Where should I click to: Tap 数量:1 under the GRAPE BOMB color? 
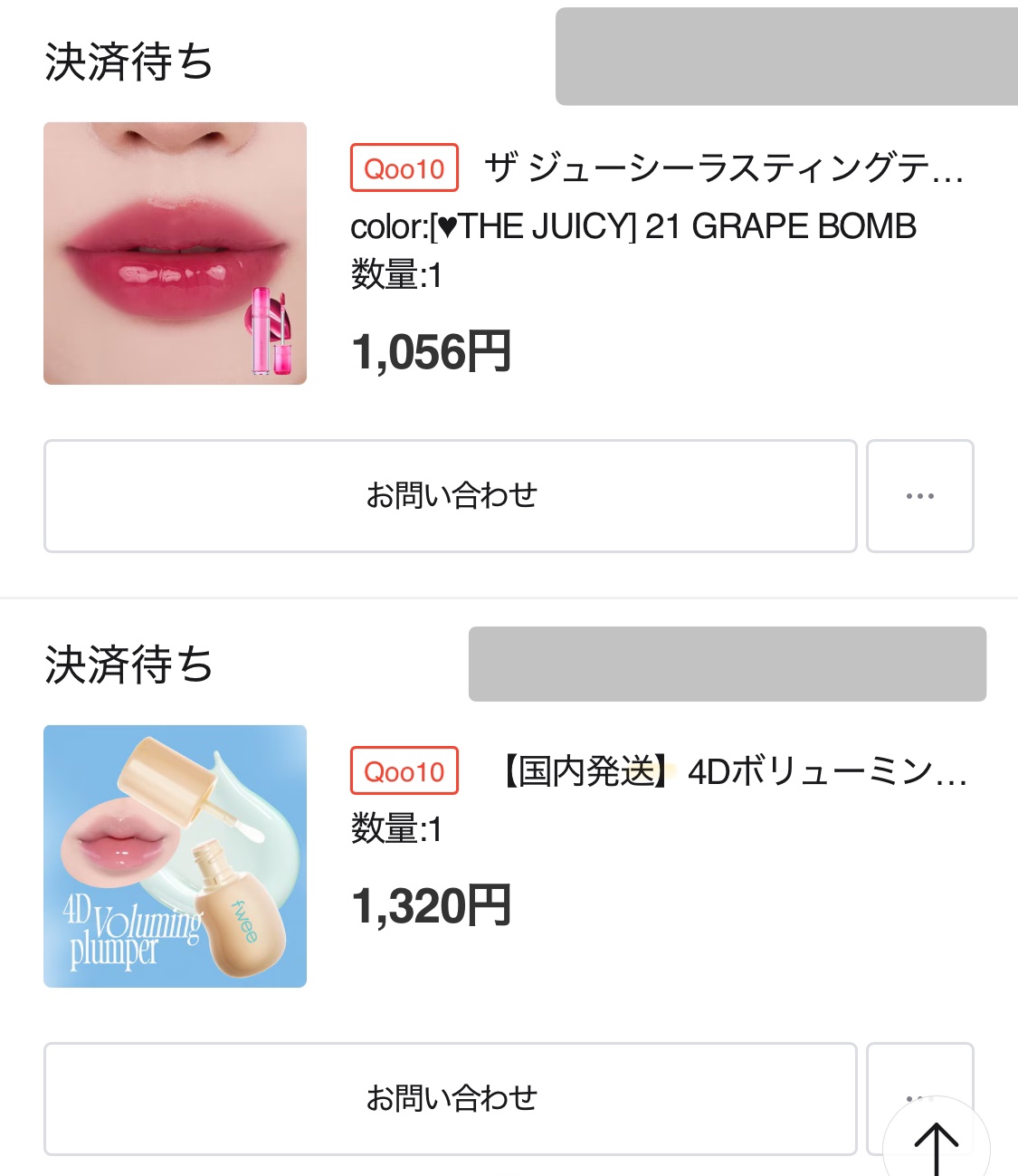[x=396, y=275]
